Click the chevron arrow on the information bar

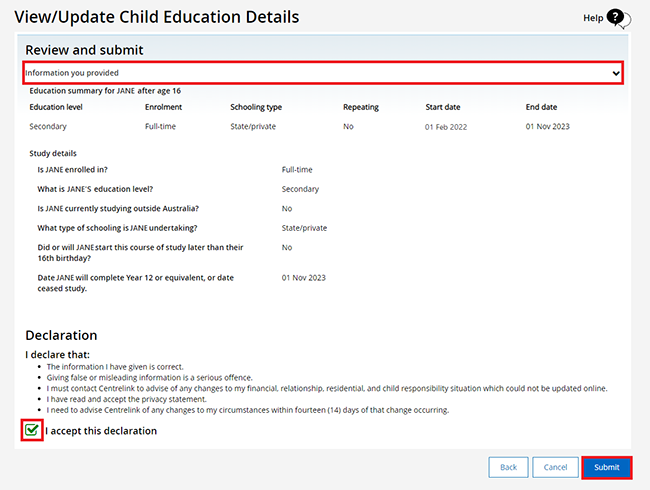[x=615, y=73]
